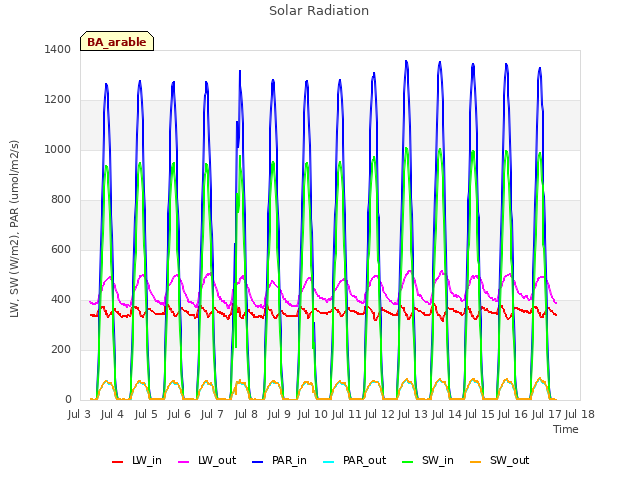Screen dimensions: 640x480
Task: Click the Jul 18 x-axis tick label
Action: [x=580, y=414]
